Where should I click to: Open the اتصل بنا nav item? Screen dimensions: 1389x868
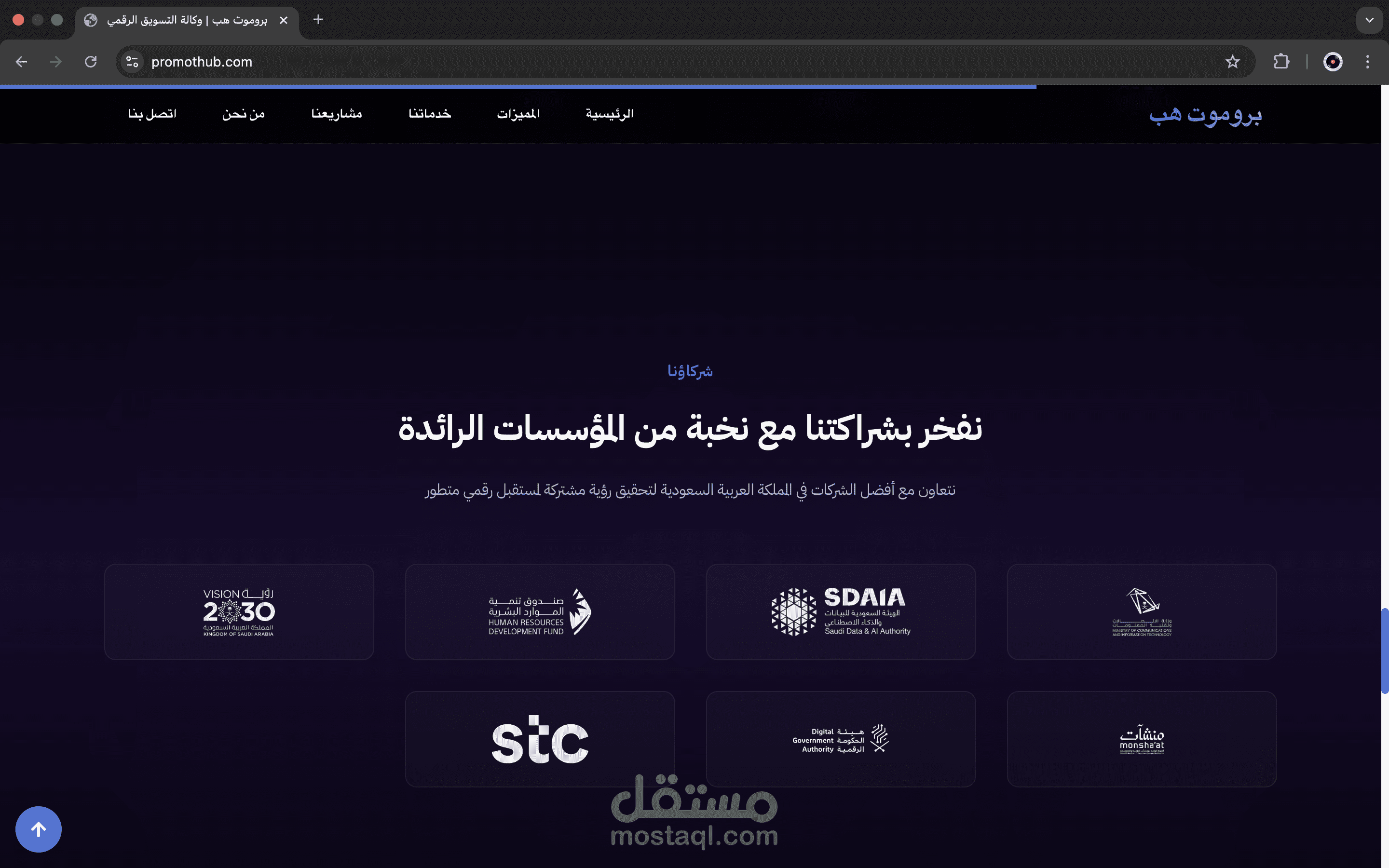152,114
